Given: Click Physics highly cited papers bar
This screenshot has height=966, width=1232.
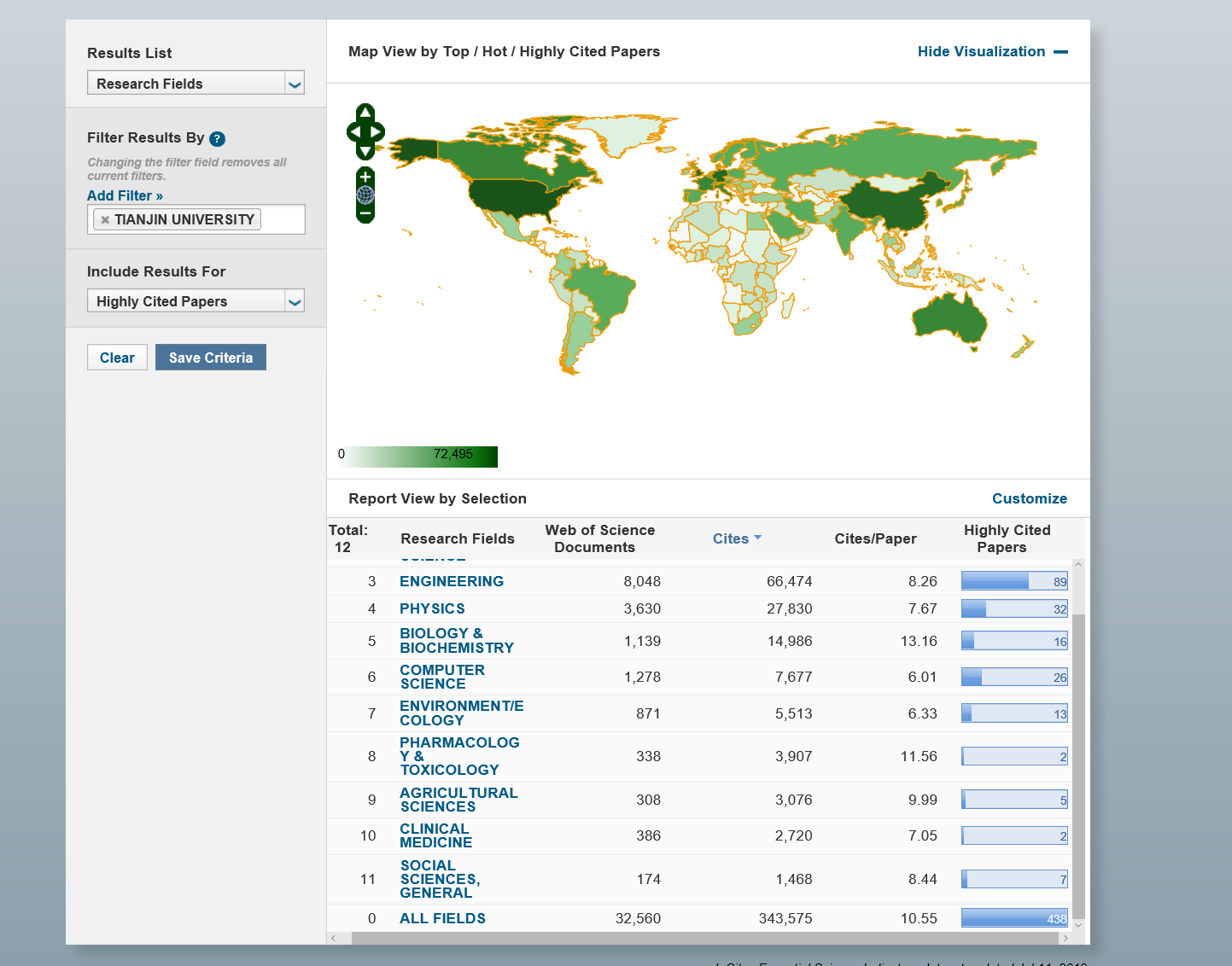Looking at the screenshot, I should pos(1013,608).
